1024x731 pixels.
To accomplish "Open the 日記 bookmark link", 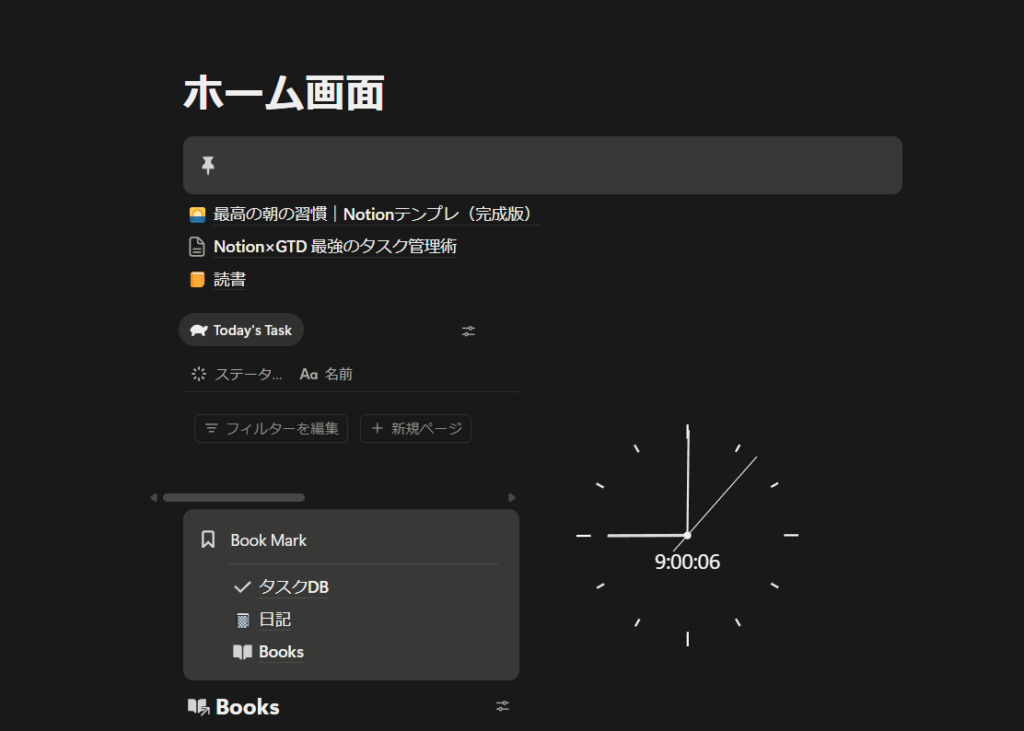I will [x=274, y=620].
